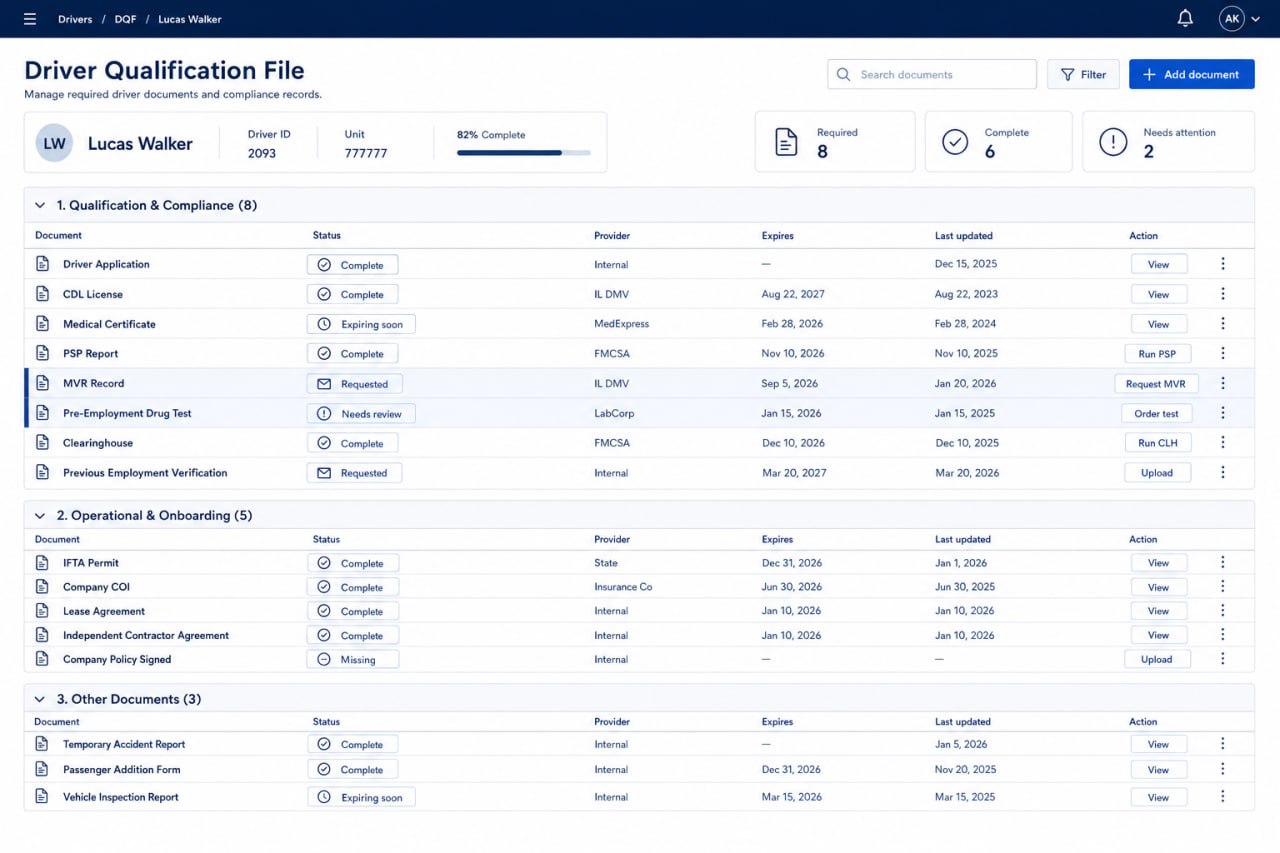
Task: Open more options for Clearinghouse row
Action: click(1222, 443)
